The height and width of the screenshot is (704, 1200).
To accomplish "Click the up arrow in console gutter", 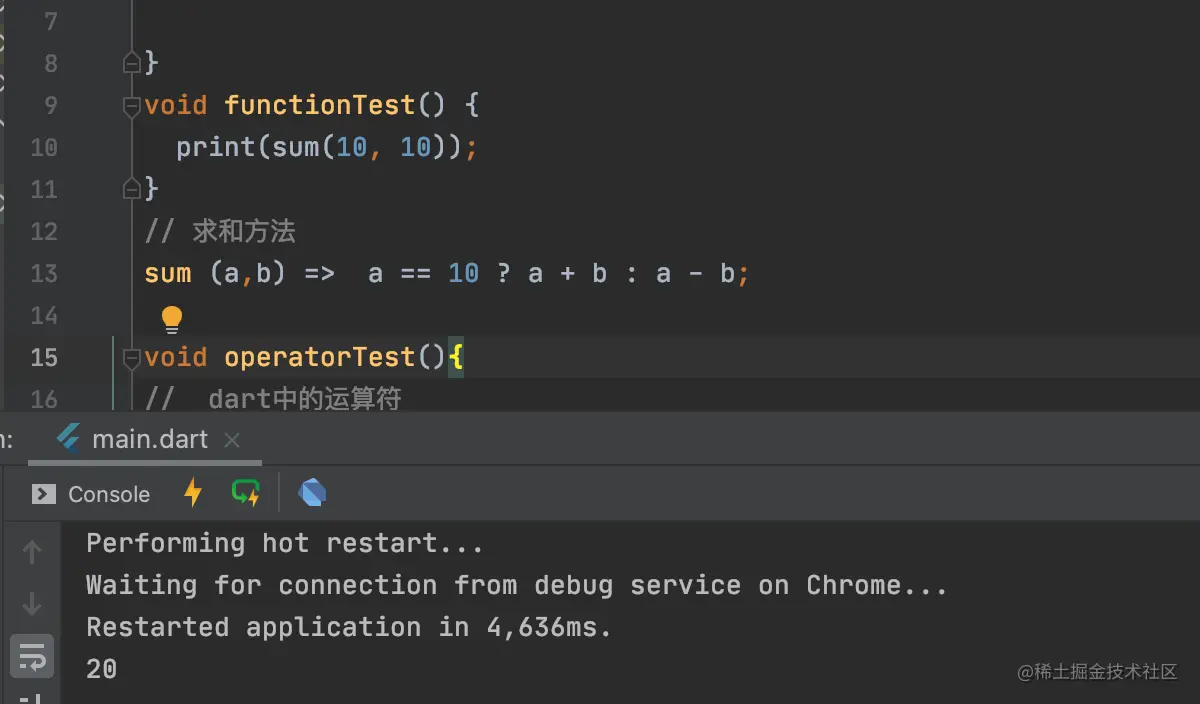I will (32, 552).
